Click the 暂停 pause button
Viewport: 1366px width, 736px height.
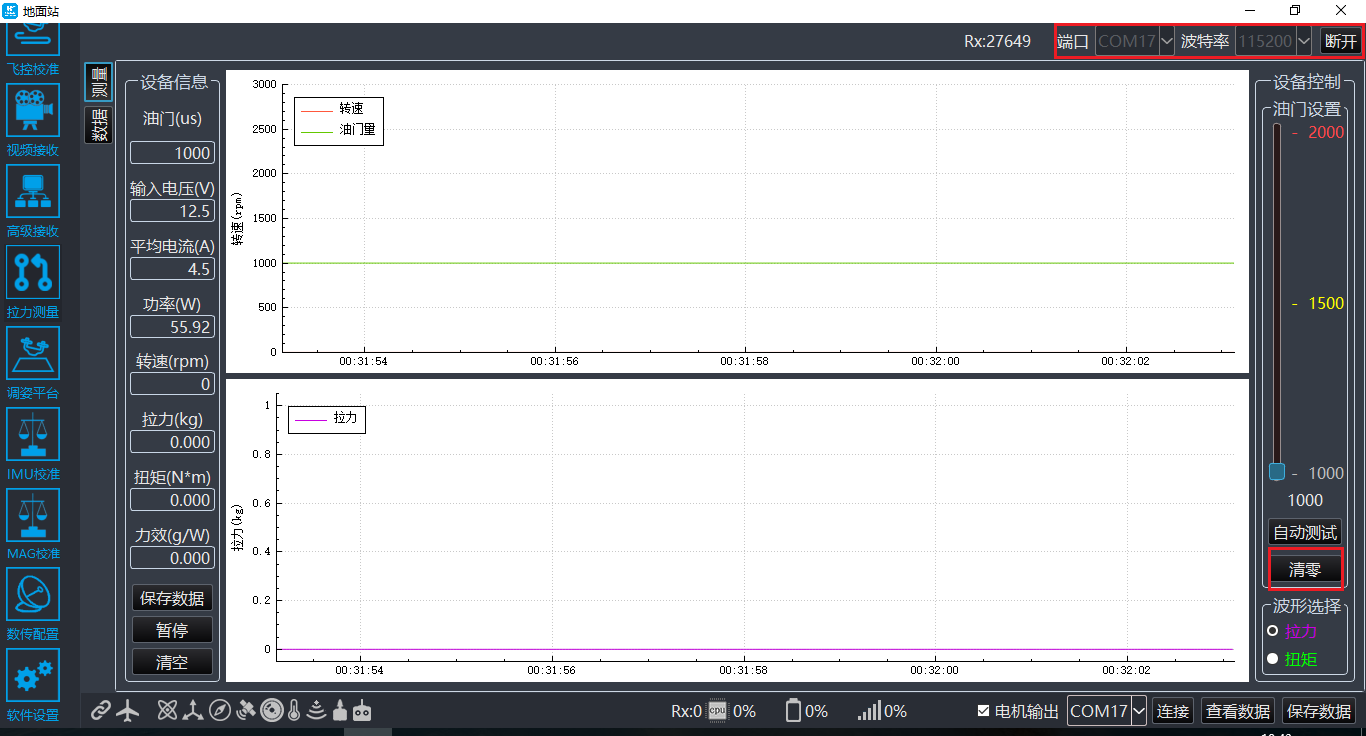[x=172, y=630]
